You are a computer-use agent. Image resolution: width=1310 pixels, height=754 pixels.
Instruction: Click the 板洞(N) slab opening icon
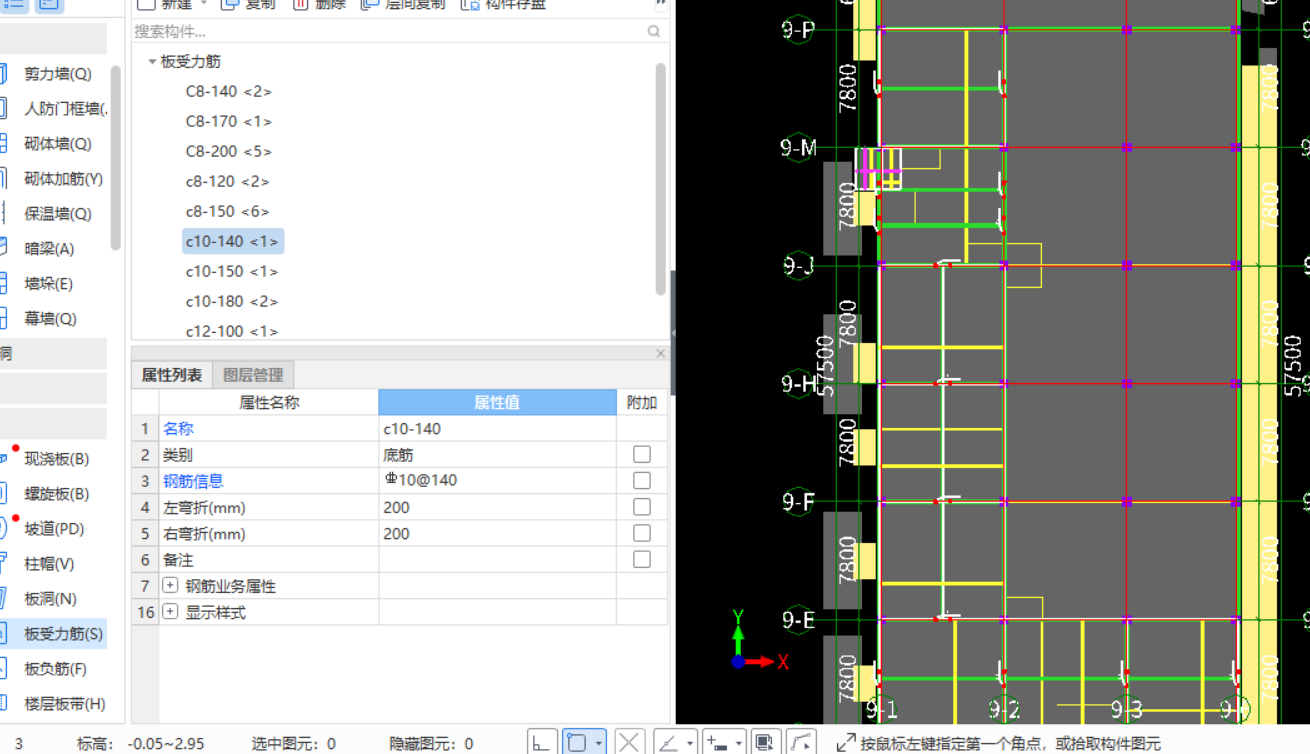[x=3, y=599]
